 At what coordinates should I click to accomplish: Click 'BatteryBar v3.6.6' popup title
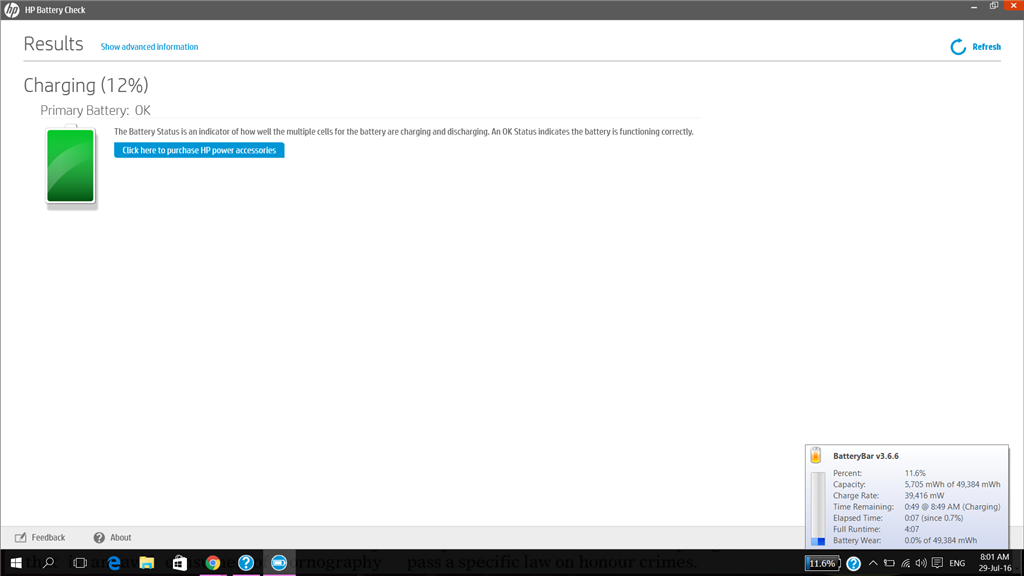(x=866, y=456)
